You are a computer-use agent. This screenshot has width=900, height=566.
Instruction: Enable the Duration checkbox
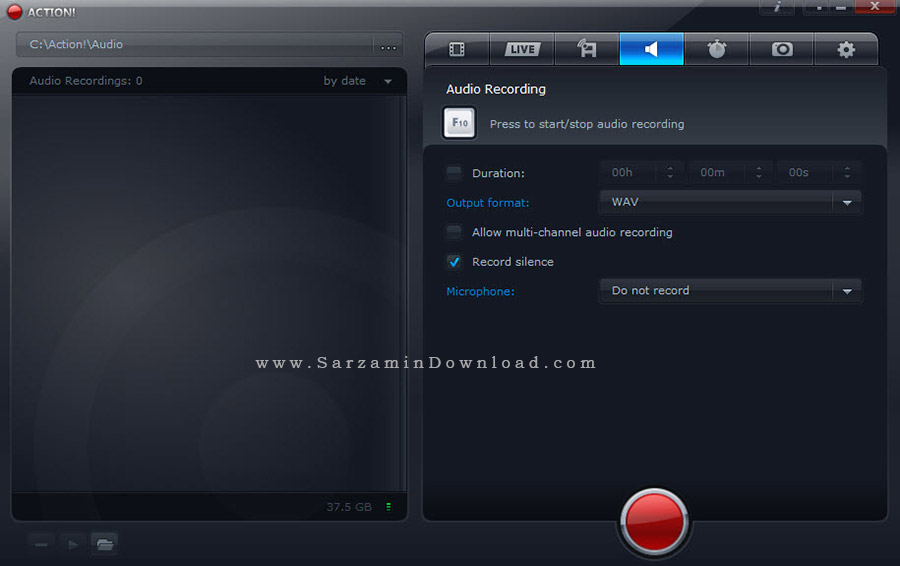[x=454, y=173]
